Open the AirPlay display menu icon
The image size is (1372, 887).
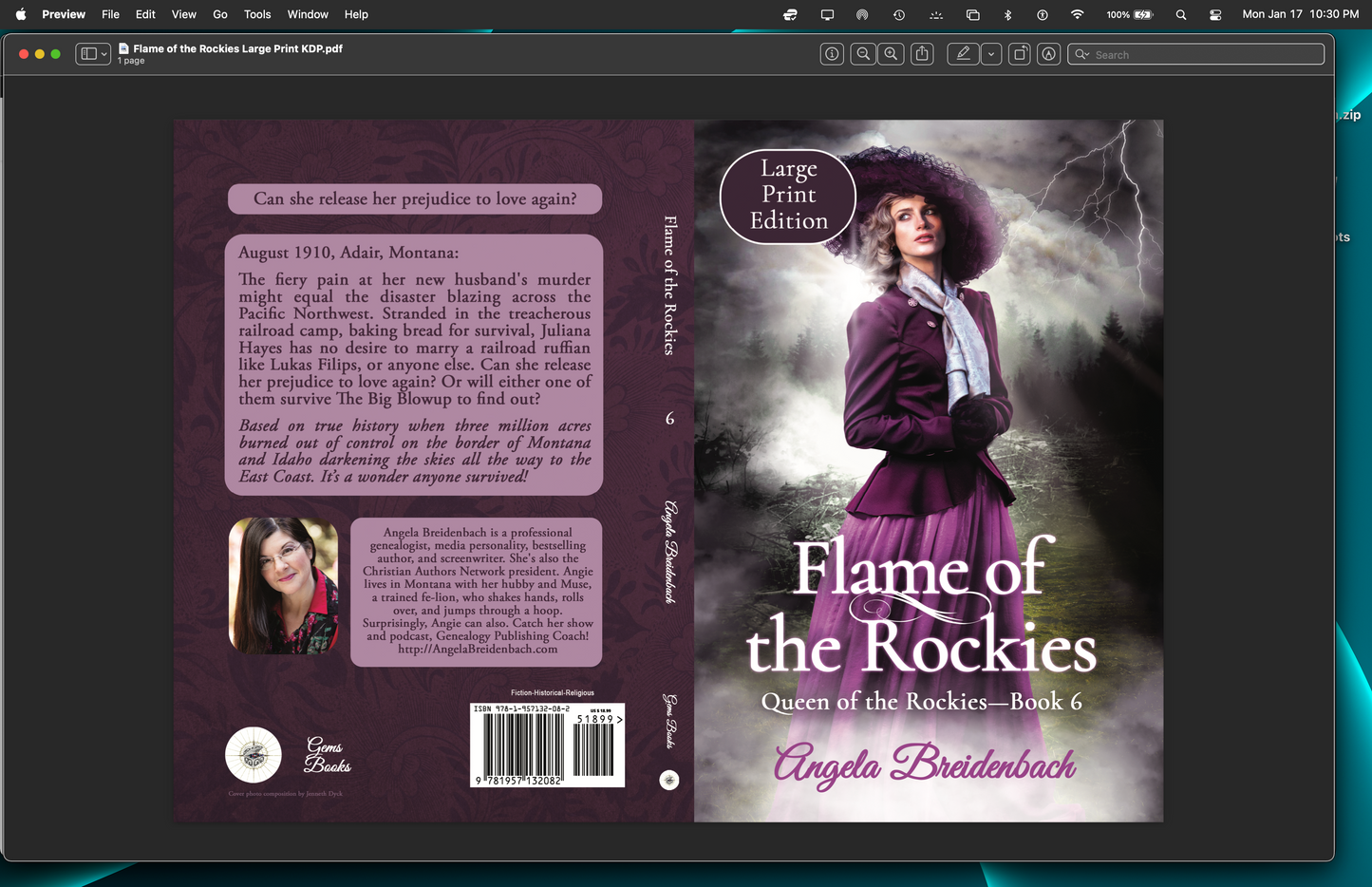tap(827, 14)
